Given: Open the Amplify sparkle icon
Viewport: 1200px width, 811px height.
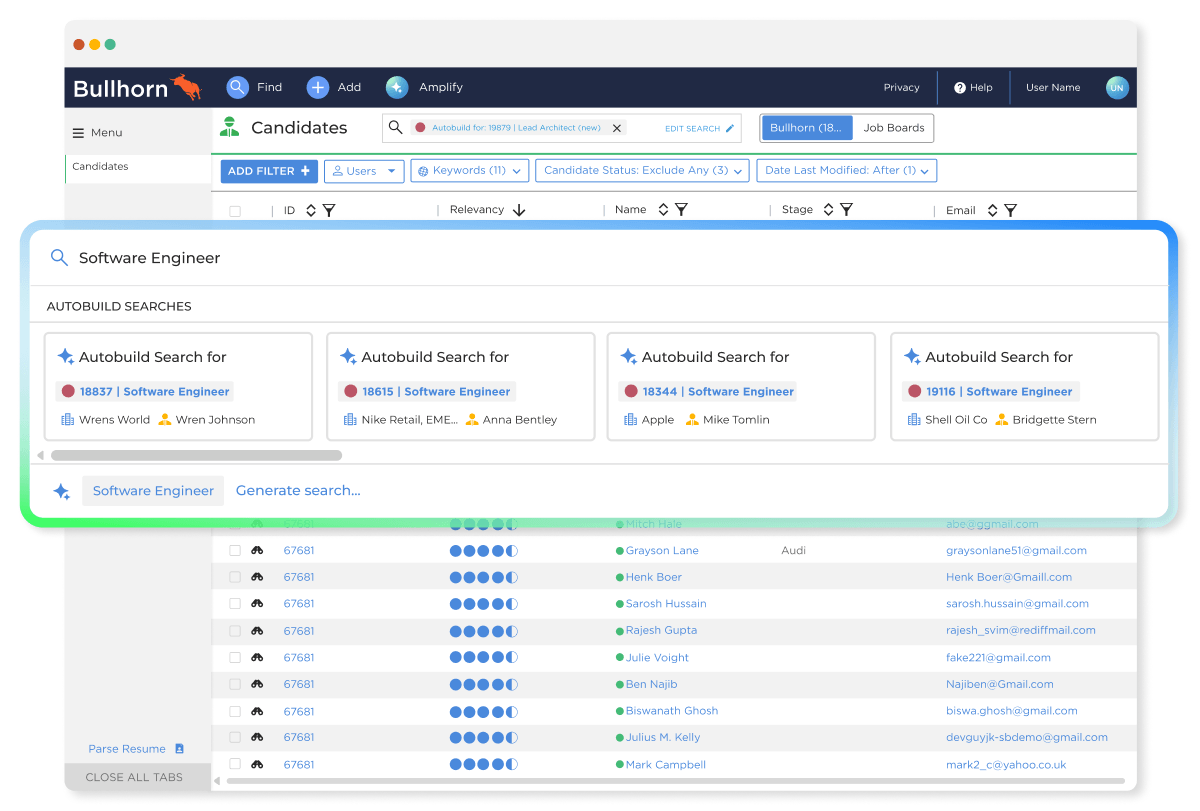Looking at the screenshot, I should coord(397,87).
